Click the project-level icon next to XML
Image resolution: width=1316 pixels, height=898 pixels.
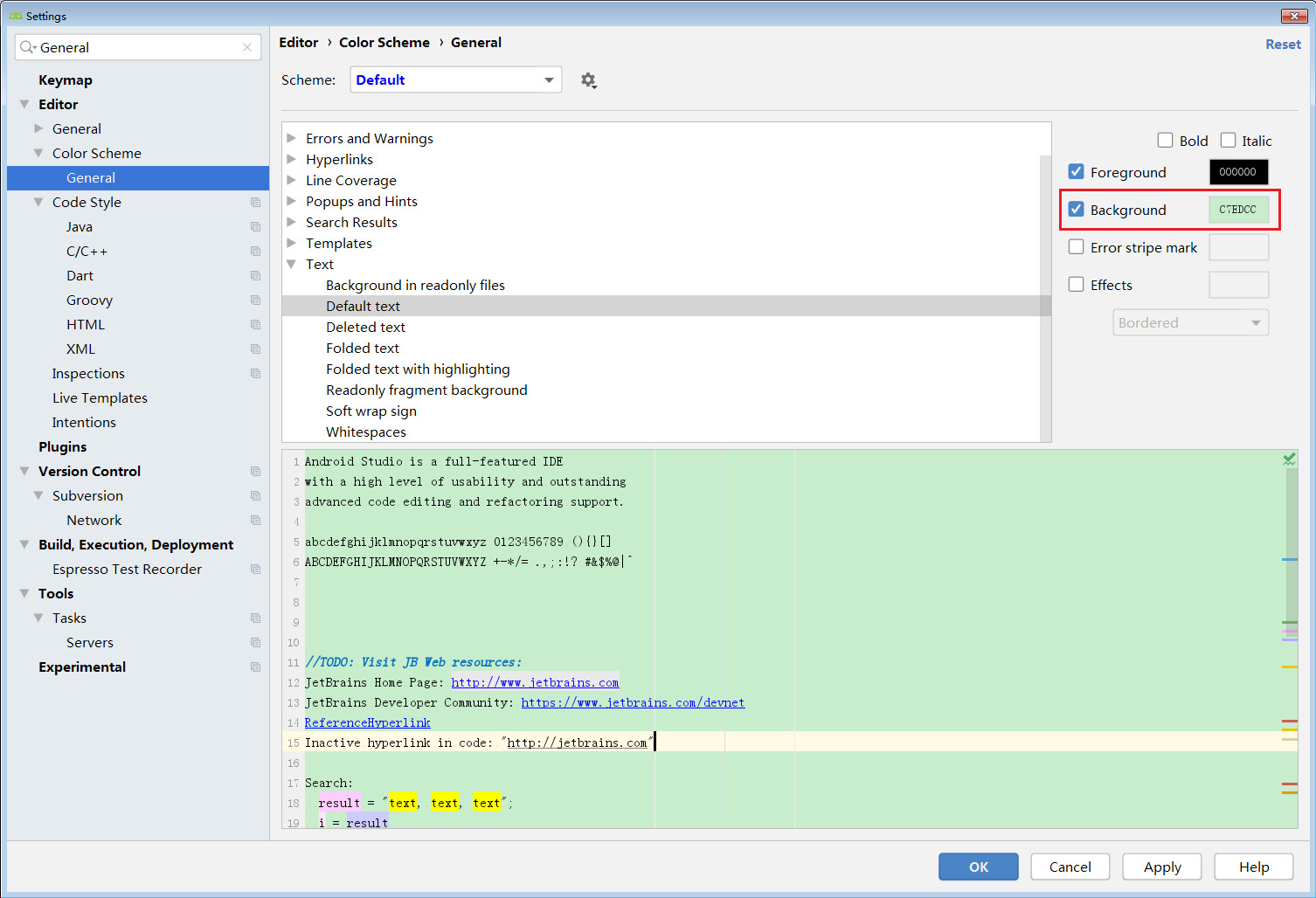click(x=255, y=349)
